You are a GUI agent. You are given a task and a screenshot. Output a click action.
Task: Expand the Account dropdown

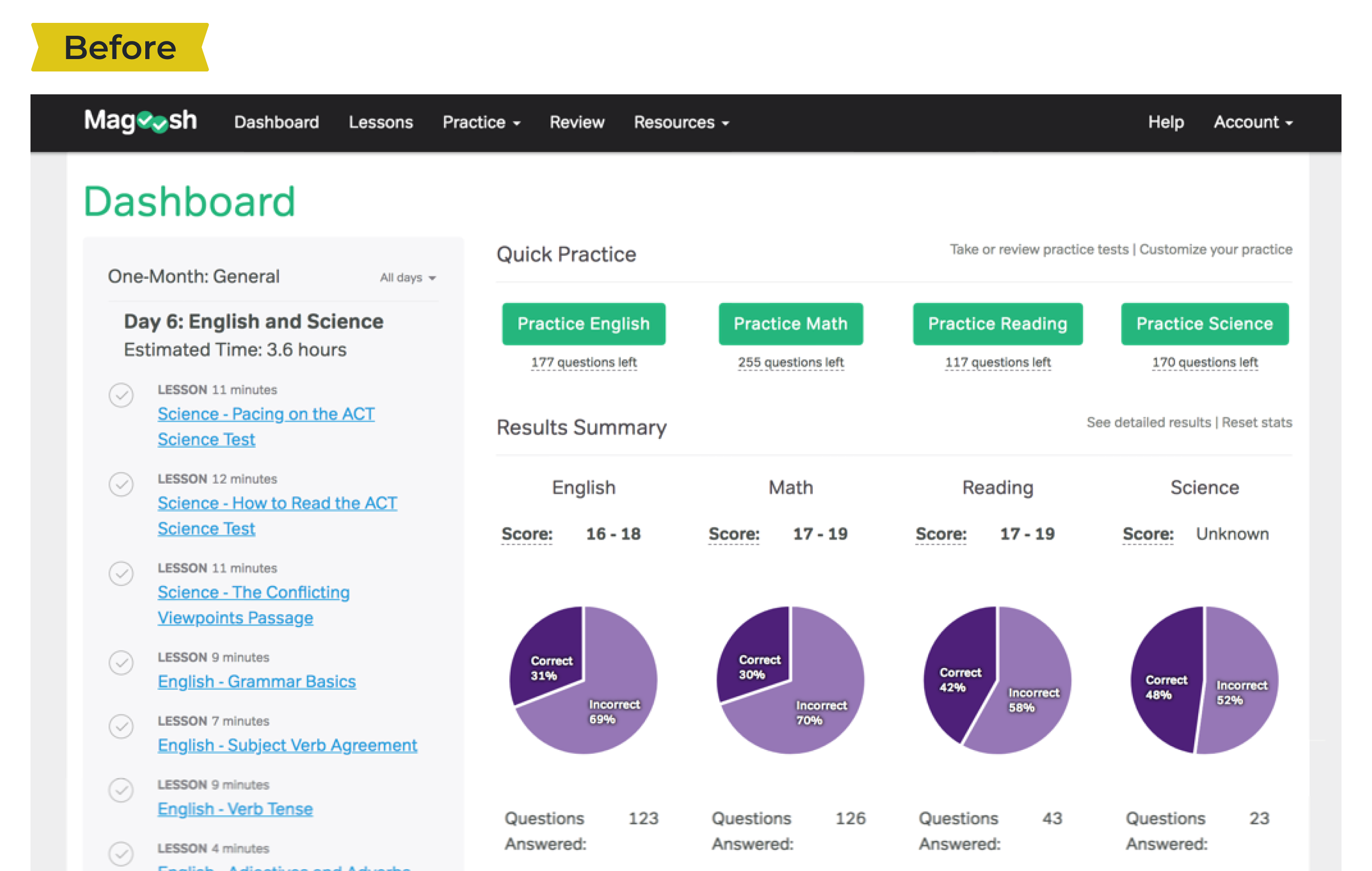(1253, 122)
